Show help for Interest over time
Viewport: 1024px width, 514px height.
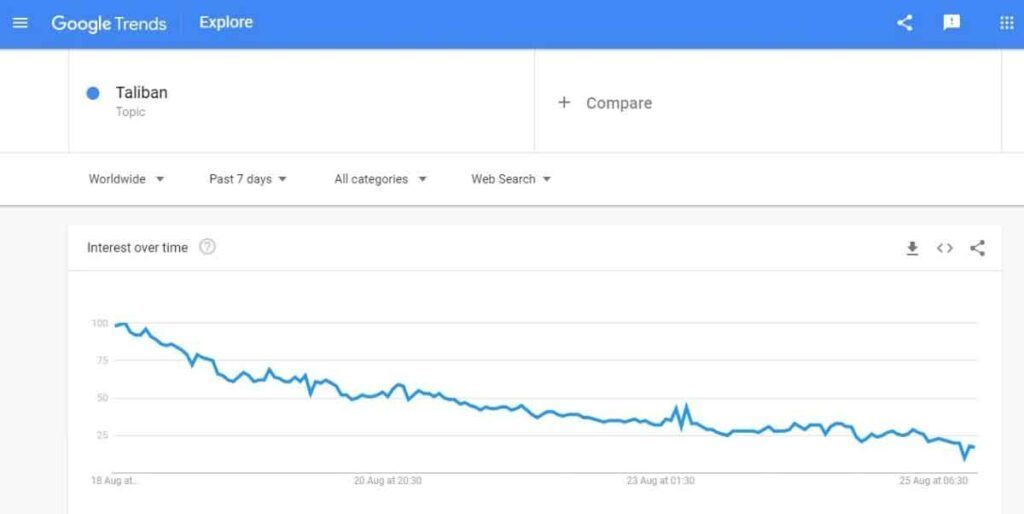coord(207,247)
